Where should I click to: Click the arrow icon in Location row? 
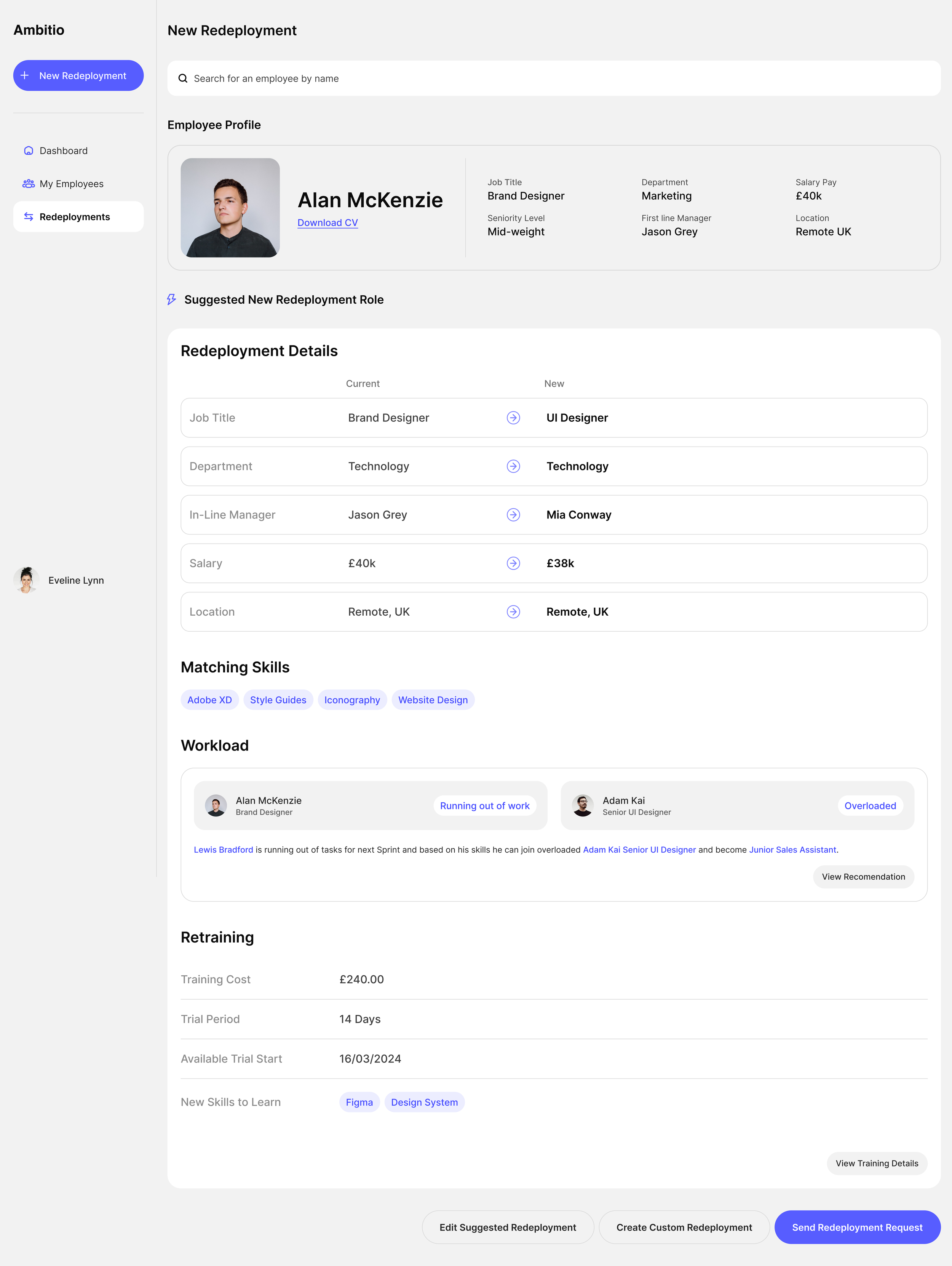click(513, 612)
